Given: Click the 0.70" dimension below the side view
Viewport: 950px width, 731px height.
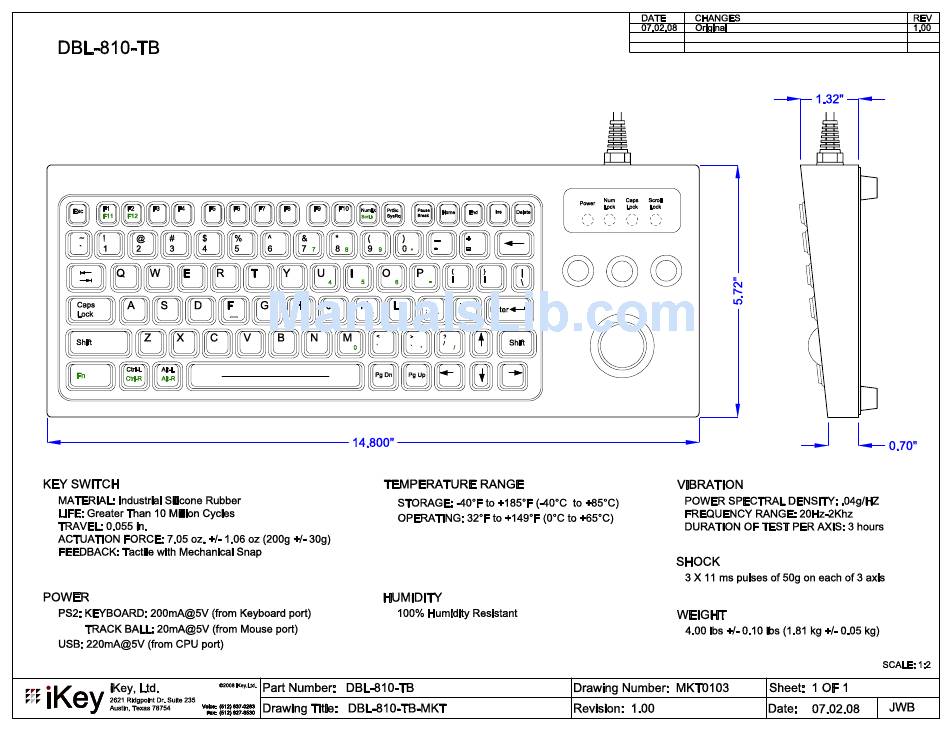Looking at the screenshot, I should pyautogui.click(x=903, y=446).
